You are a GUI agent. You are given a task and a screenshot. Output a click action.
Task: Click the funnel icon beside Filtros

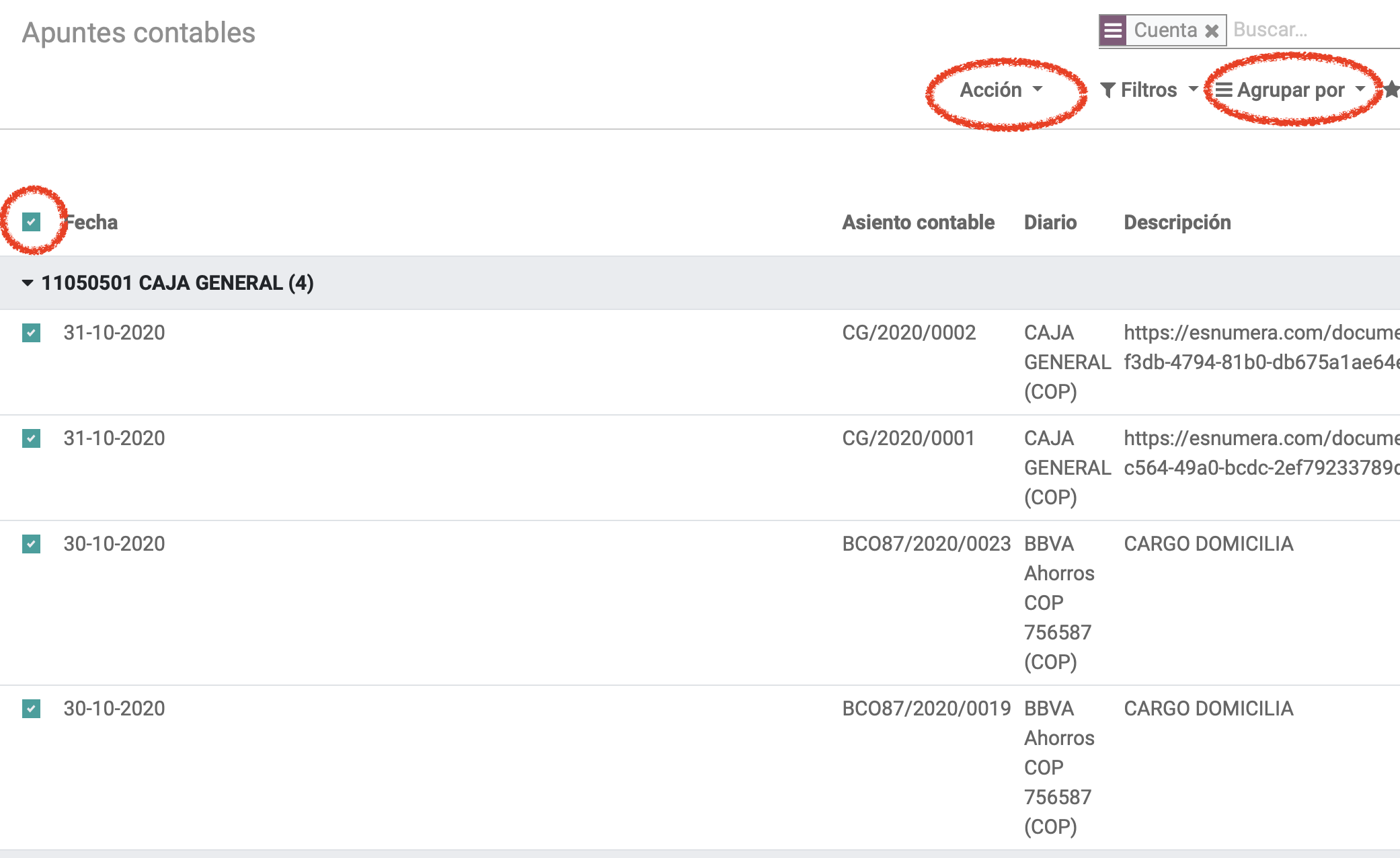pyautogui.click(x=1108, y=90)
